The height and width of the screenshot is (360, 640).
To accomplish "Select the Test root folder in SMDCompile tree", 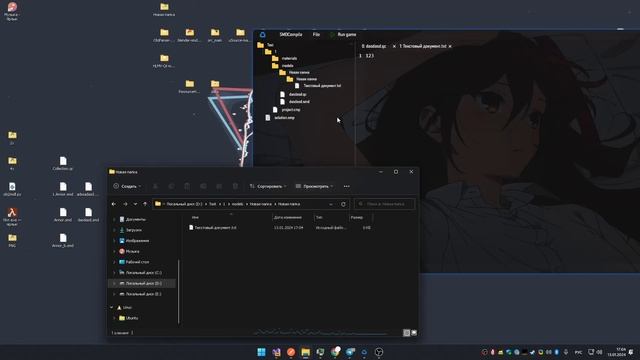I will [x=266, y=45].
